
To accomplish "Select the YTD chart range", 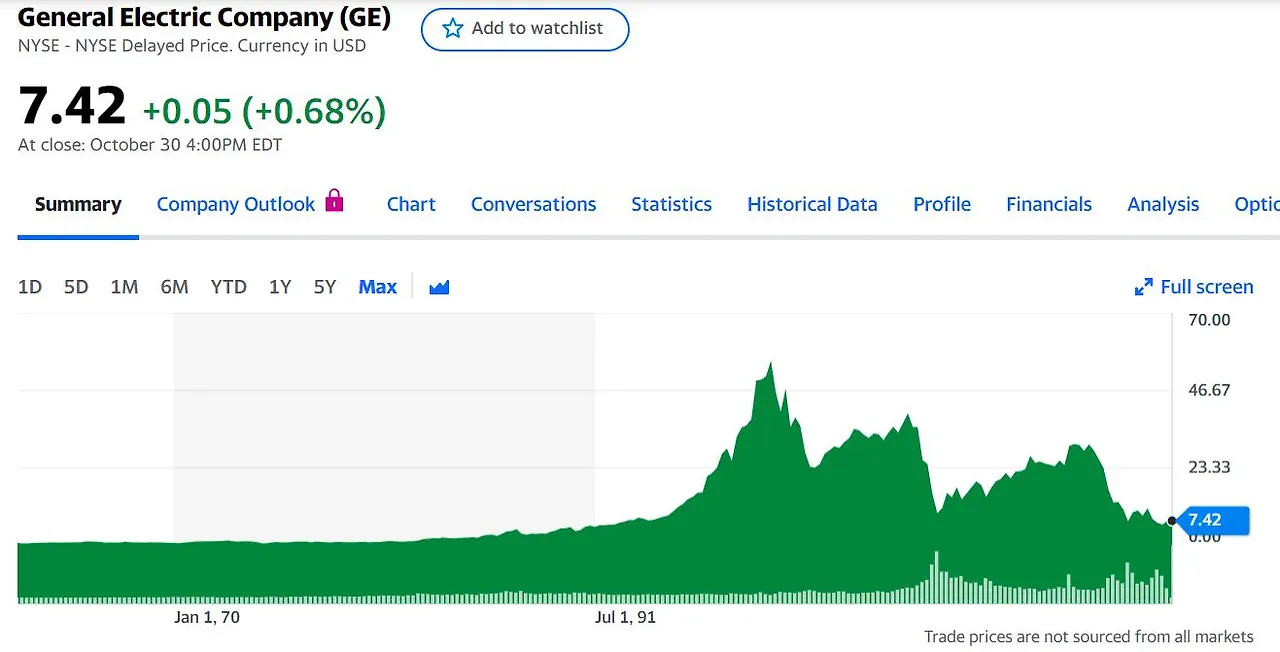I will (x=228, y=287).
